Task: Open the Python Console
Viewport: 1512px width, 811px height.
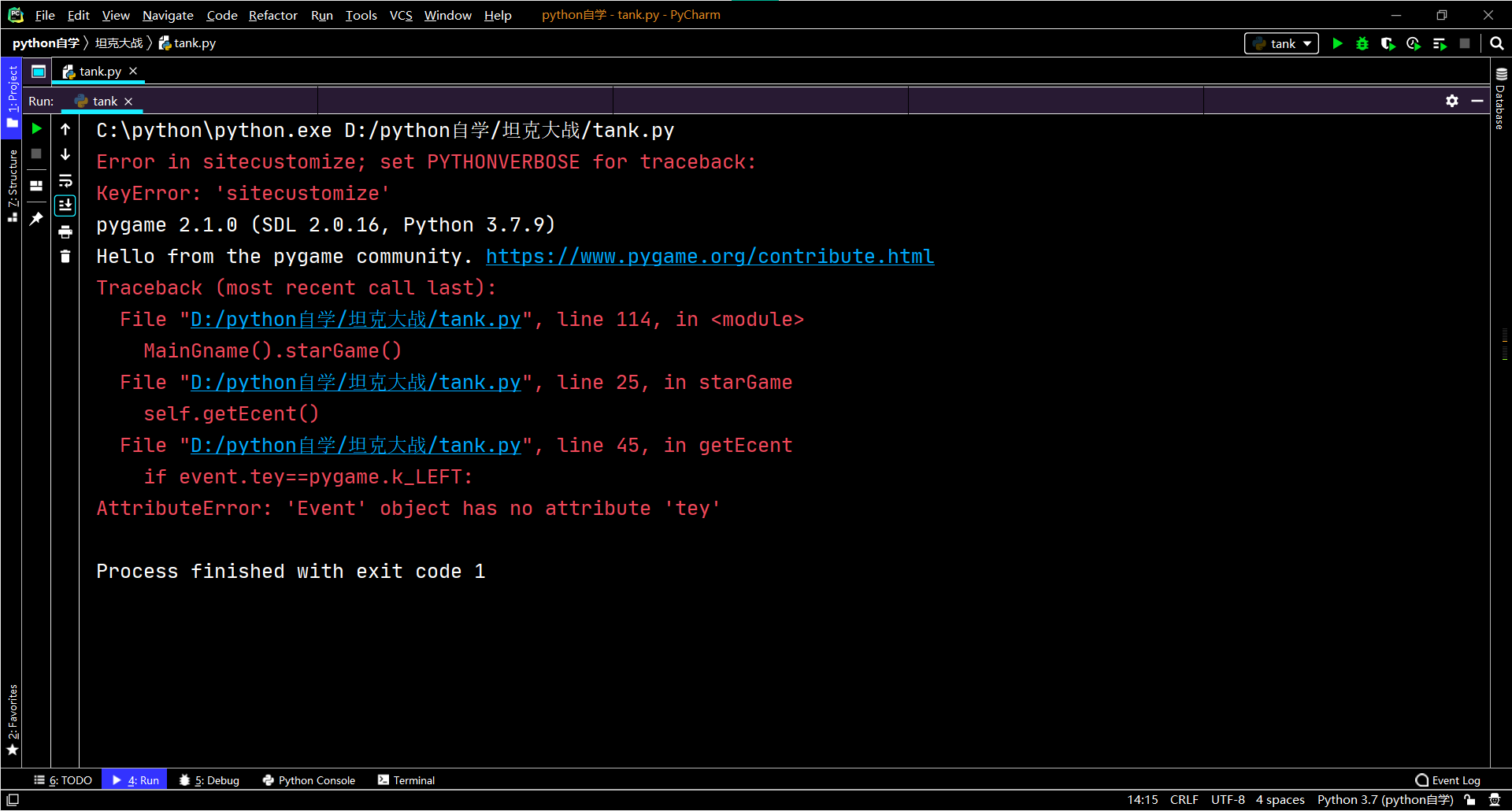Action: coord(309,780)
